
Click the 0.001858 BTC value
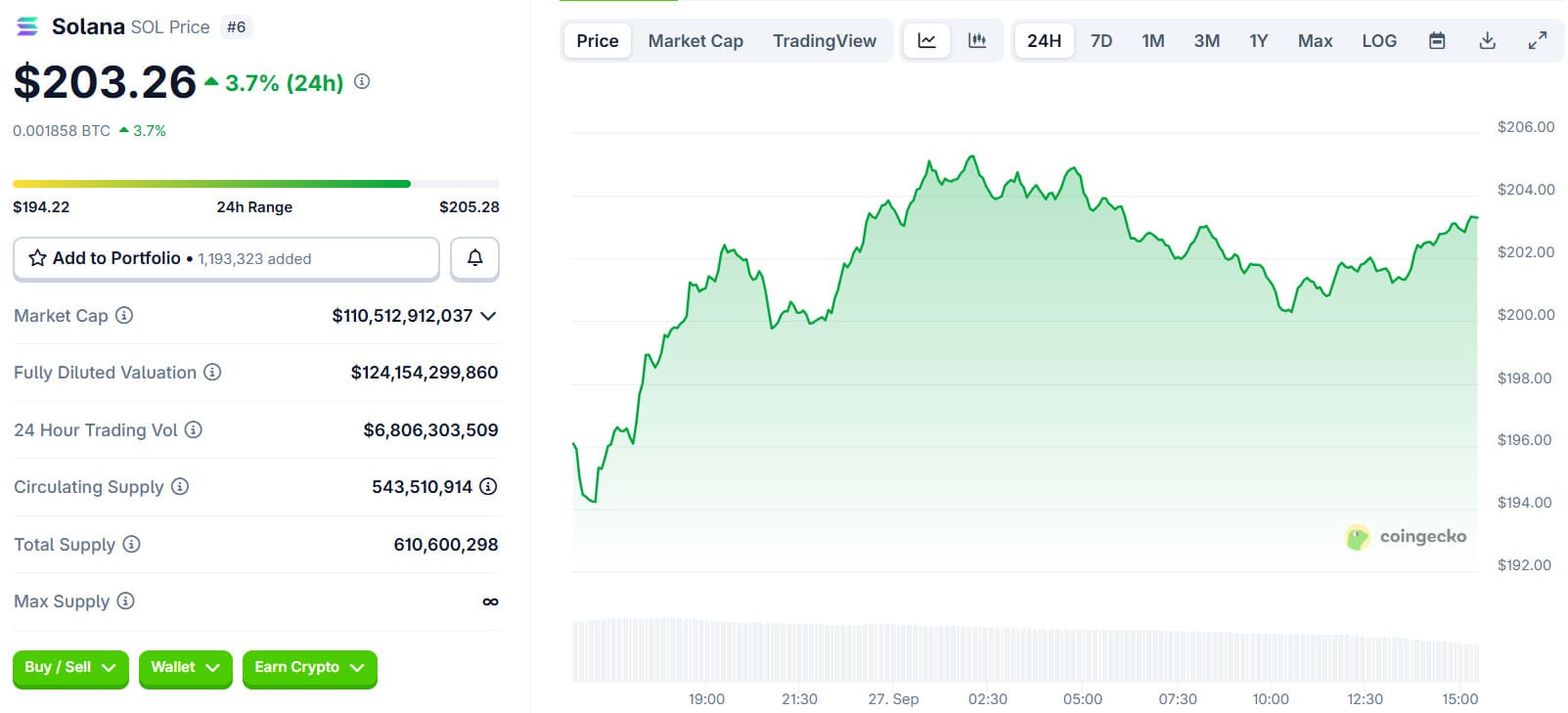pyautogui.click(x=62, y=130)
